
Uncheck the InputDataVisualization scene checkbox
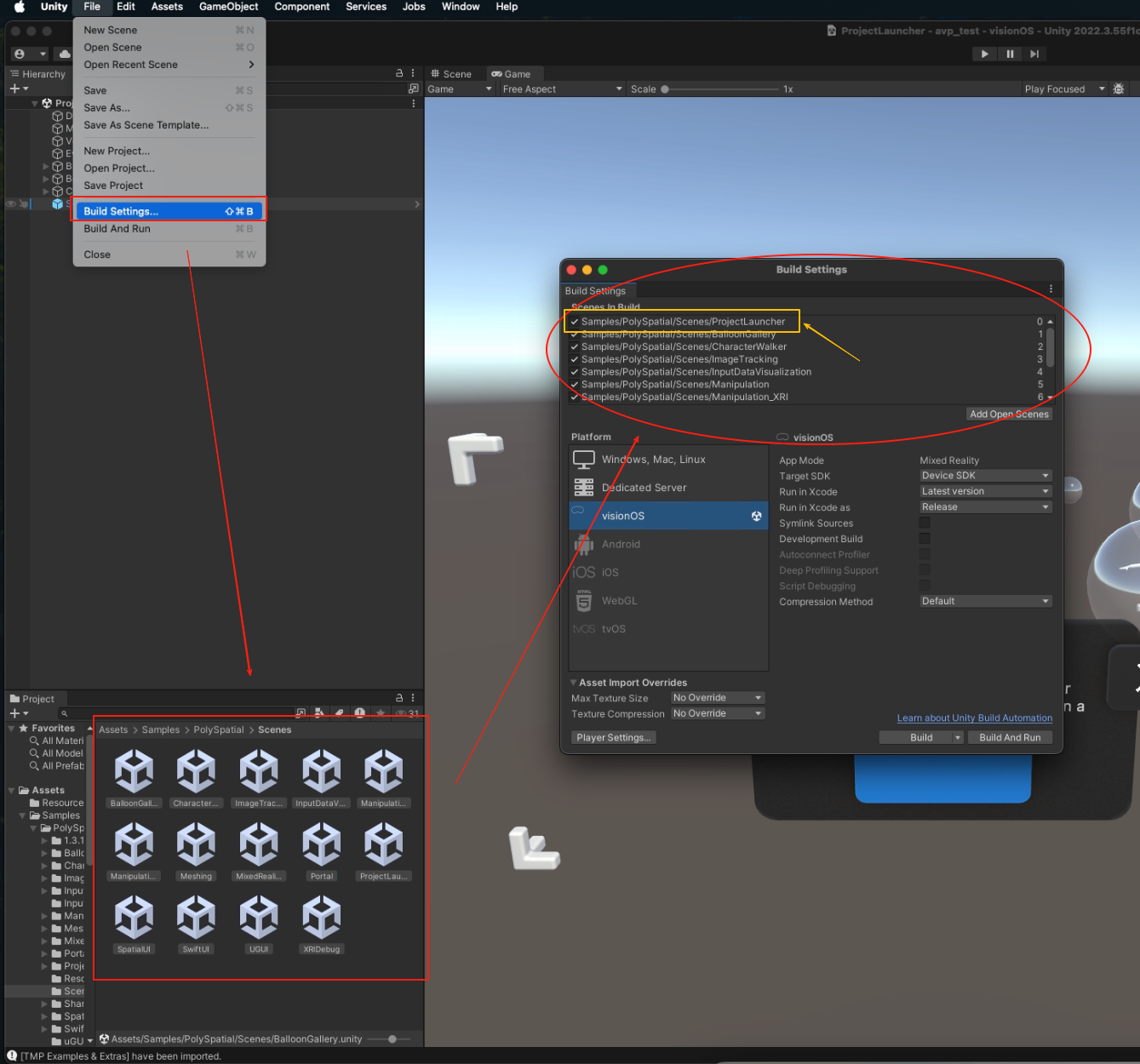[x=575, y=372]
